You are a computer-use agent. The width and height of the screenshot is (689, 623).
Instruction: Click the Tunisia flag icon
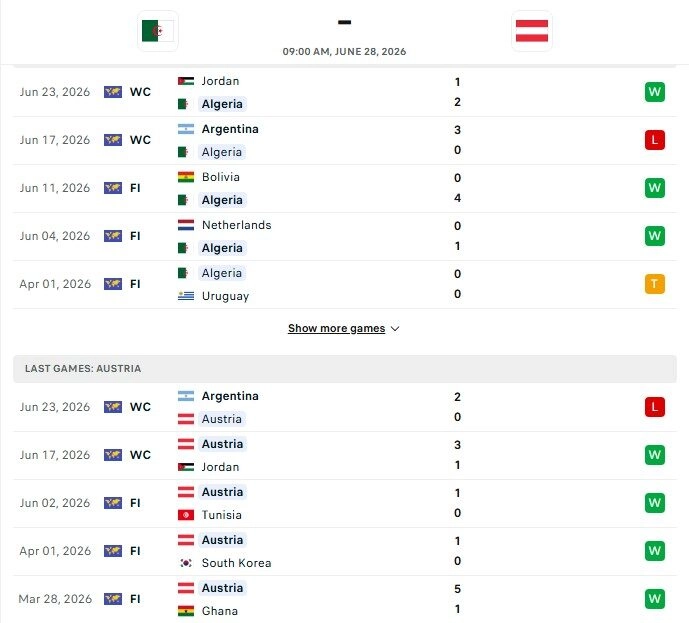(x=186, y=515)
